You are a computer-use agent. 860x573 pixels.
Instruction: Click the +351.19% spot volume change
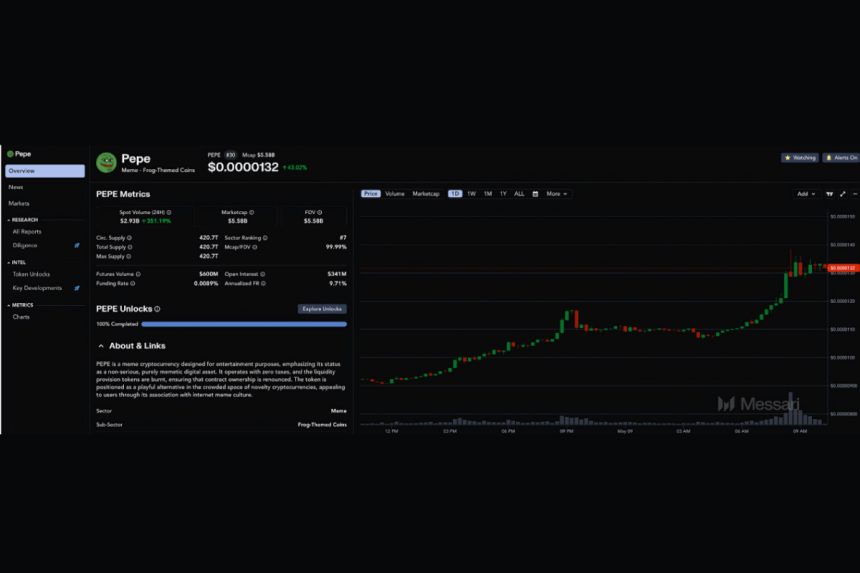[157, 221]
